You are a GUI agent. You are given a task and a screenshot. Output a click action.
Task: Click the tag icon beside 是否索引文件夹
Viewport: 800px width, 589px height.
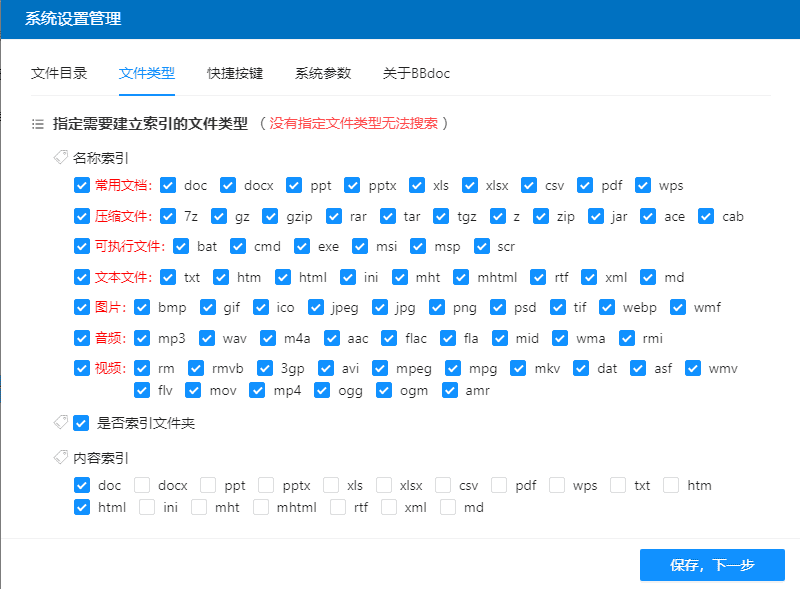point(61,422)
